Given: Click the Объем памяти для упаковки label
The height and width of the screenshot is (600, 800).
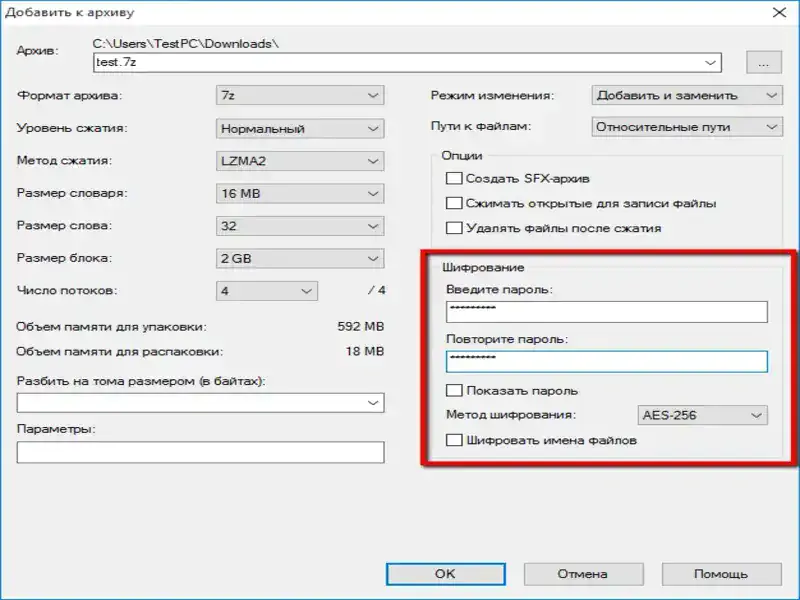Looking at the screenshot, I should [111, 327].
